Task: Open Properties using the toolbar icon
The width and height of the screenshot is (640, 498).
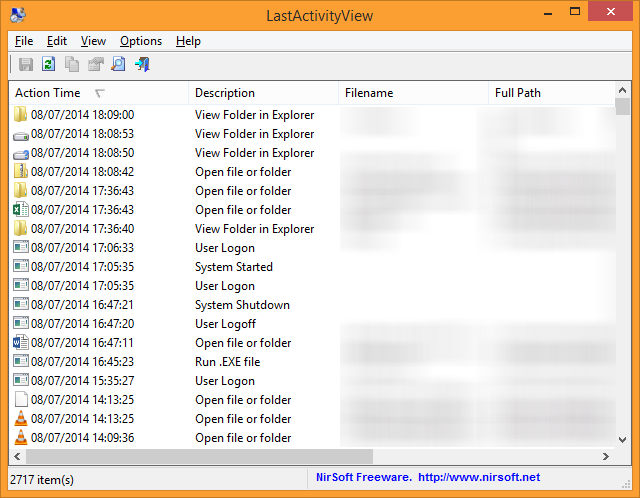Action: 96,64
